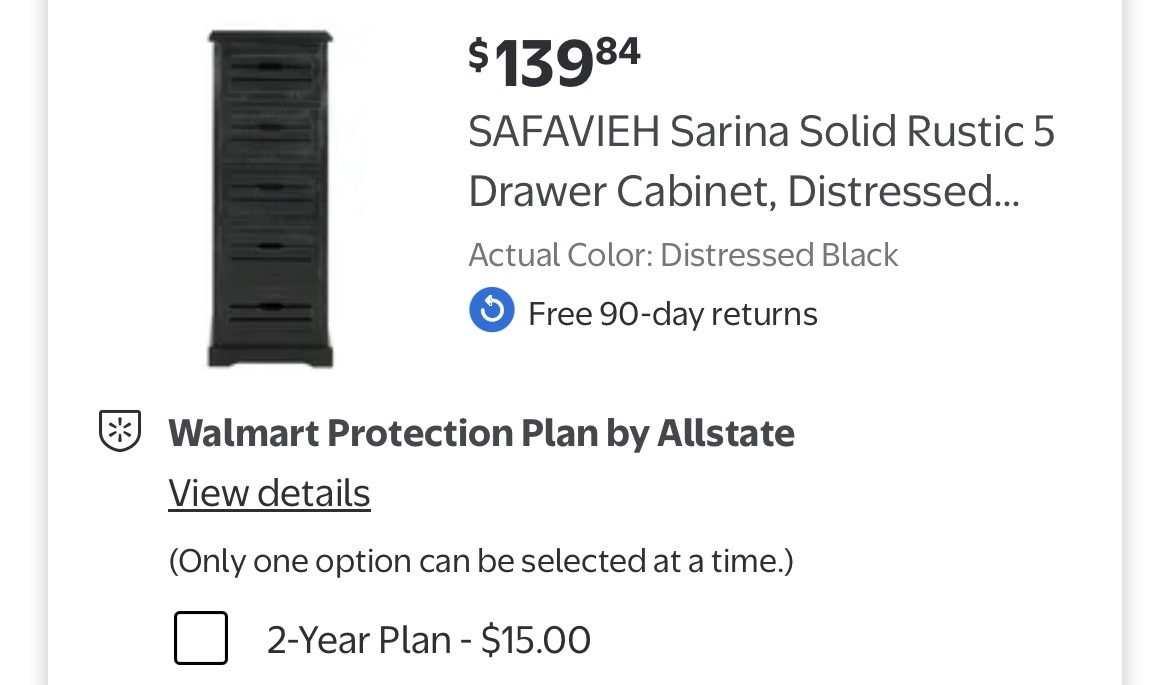Open the View details link

(269, 493)
